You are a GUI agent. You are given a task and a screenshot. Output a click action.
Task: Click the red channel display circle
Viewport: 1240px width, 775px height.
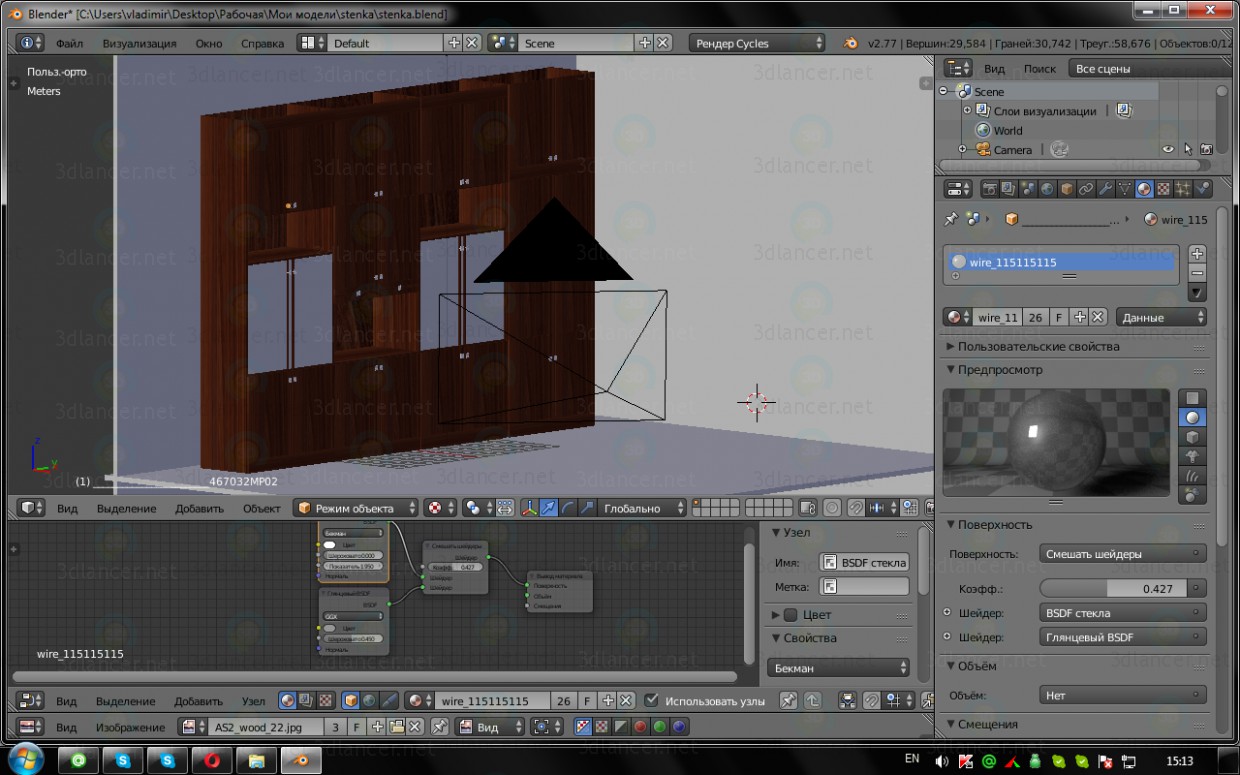click(640, 727)
